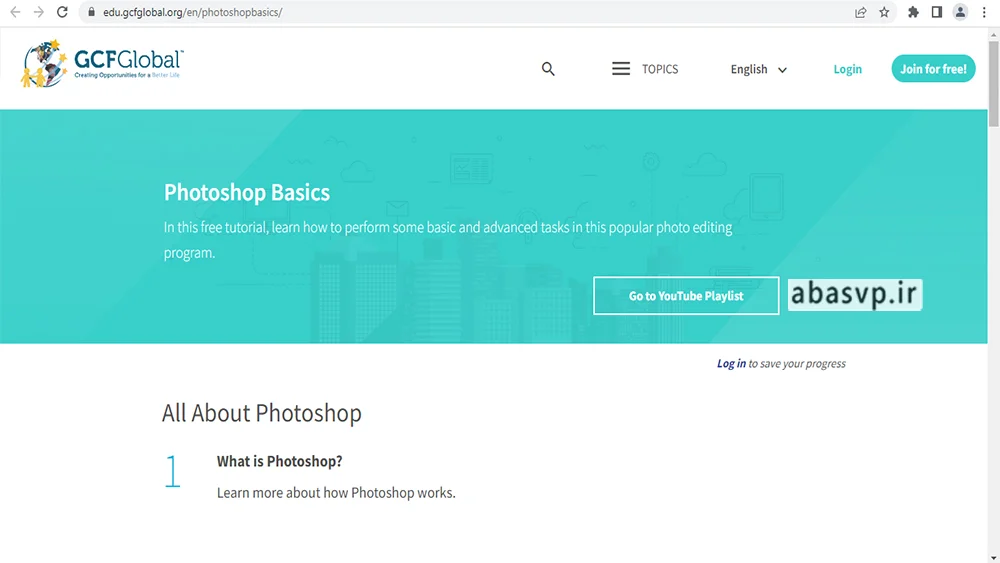Open site search magnifier icon

548,69
